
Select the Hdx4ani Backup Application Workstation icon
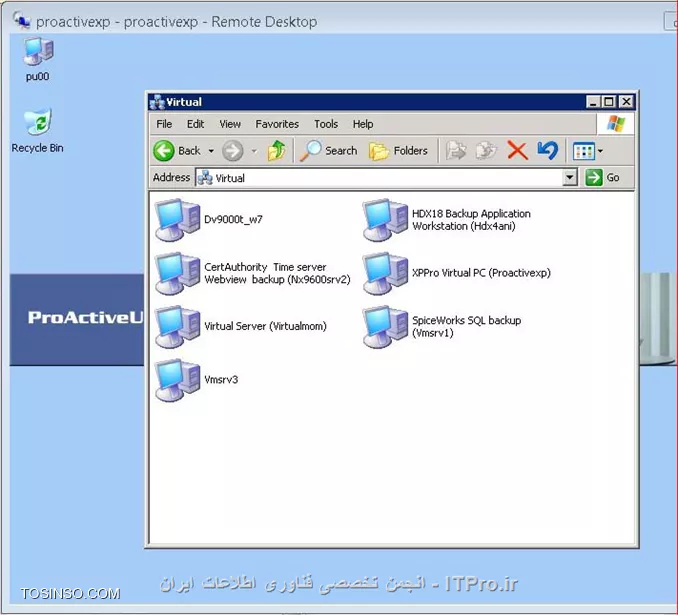385,220
